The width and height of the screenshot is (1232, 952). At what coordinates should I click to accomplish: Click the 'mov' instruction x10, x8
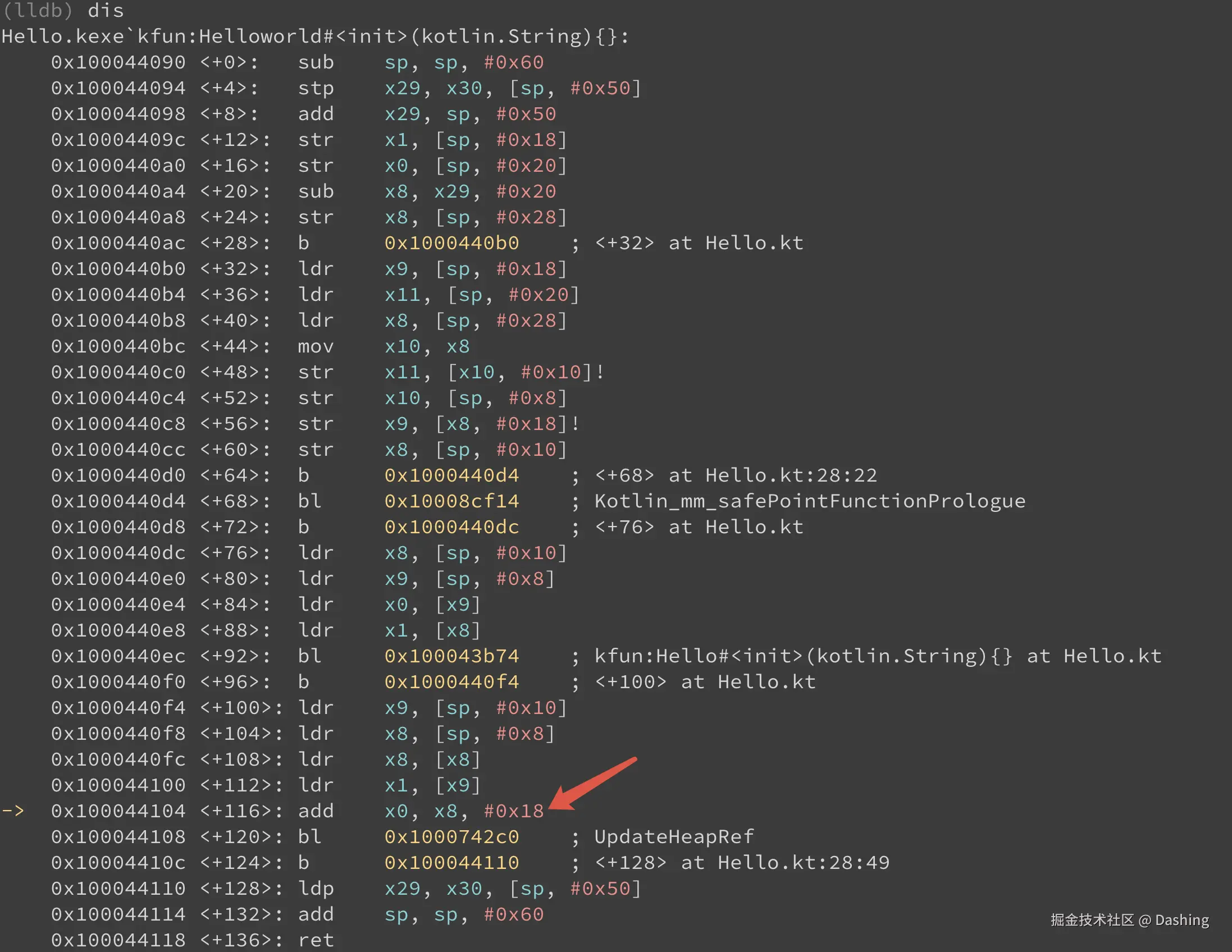[316, 346]
